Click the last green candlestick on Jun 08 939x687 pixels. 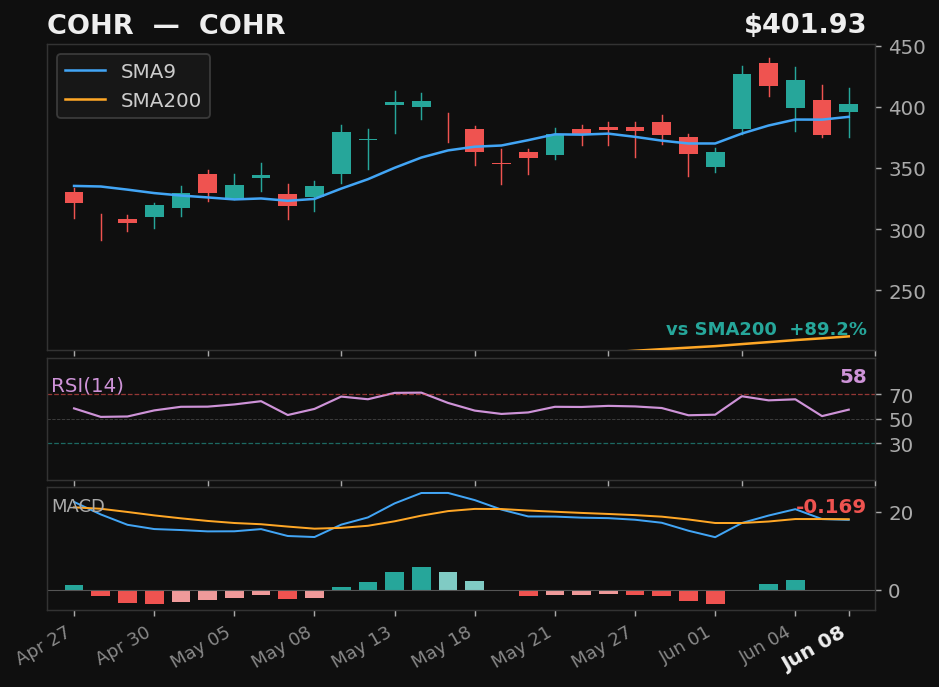point(849,108)
